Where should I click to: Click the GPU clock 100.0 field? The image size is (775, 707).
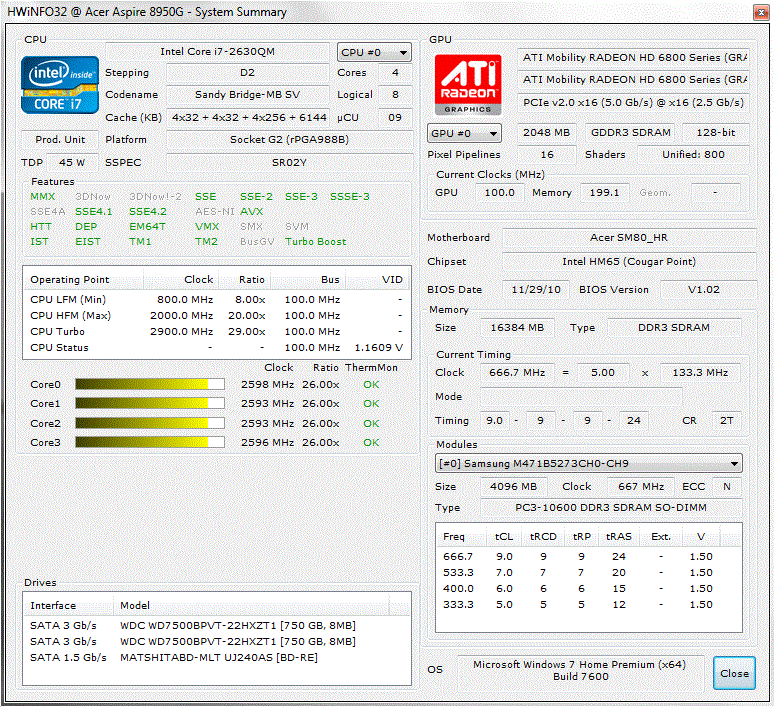(499, 192)
